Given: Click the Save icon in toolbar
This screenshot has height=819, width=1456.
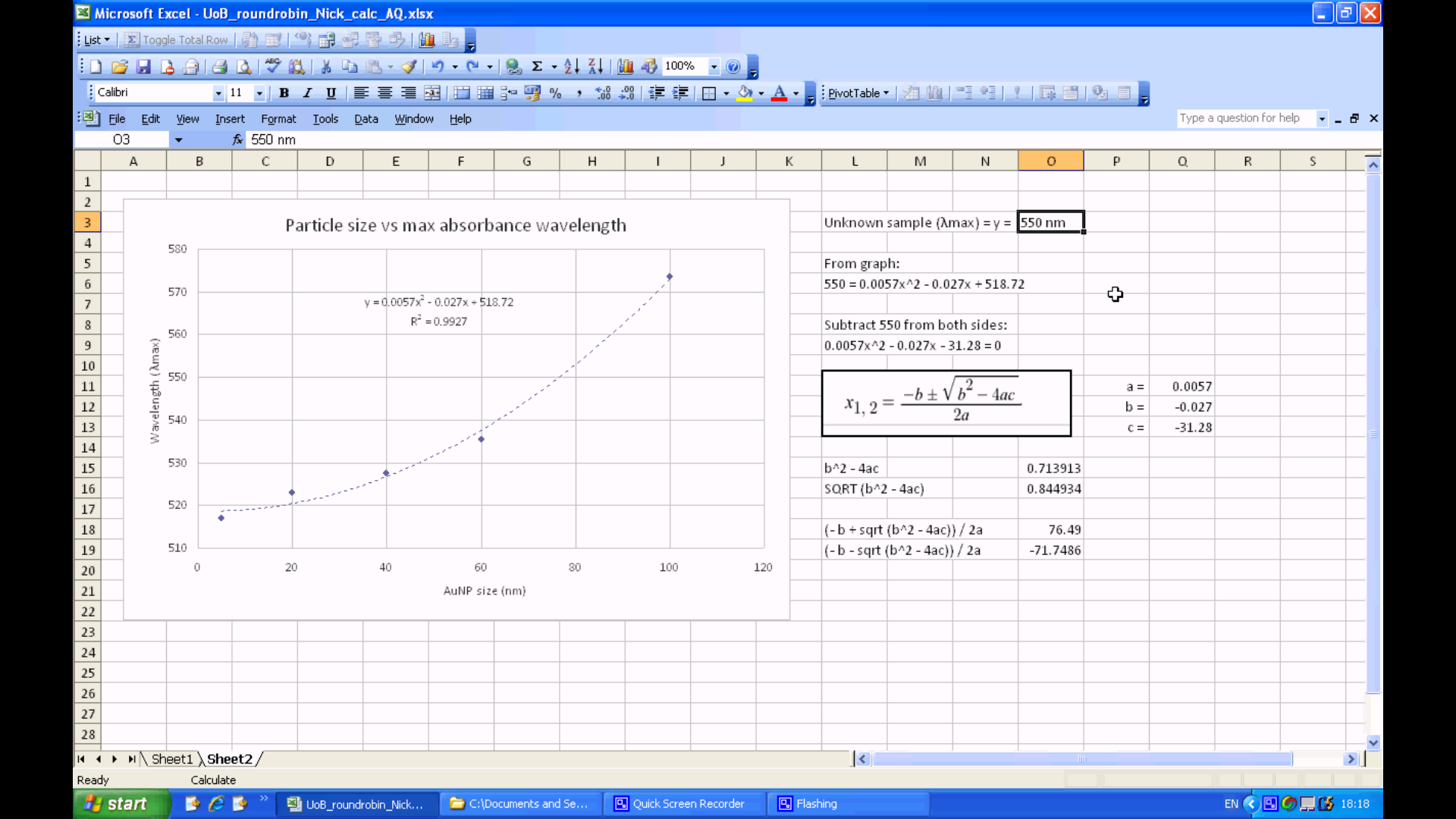Looking at the screenshot, I should pos(143,67).
